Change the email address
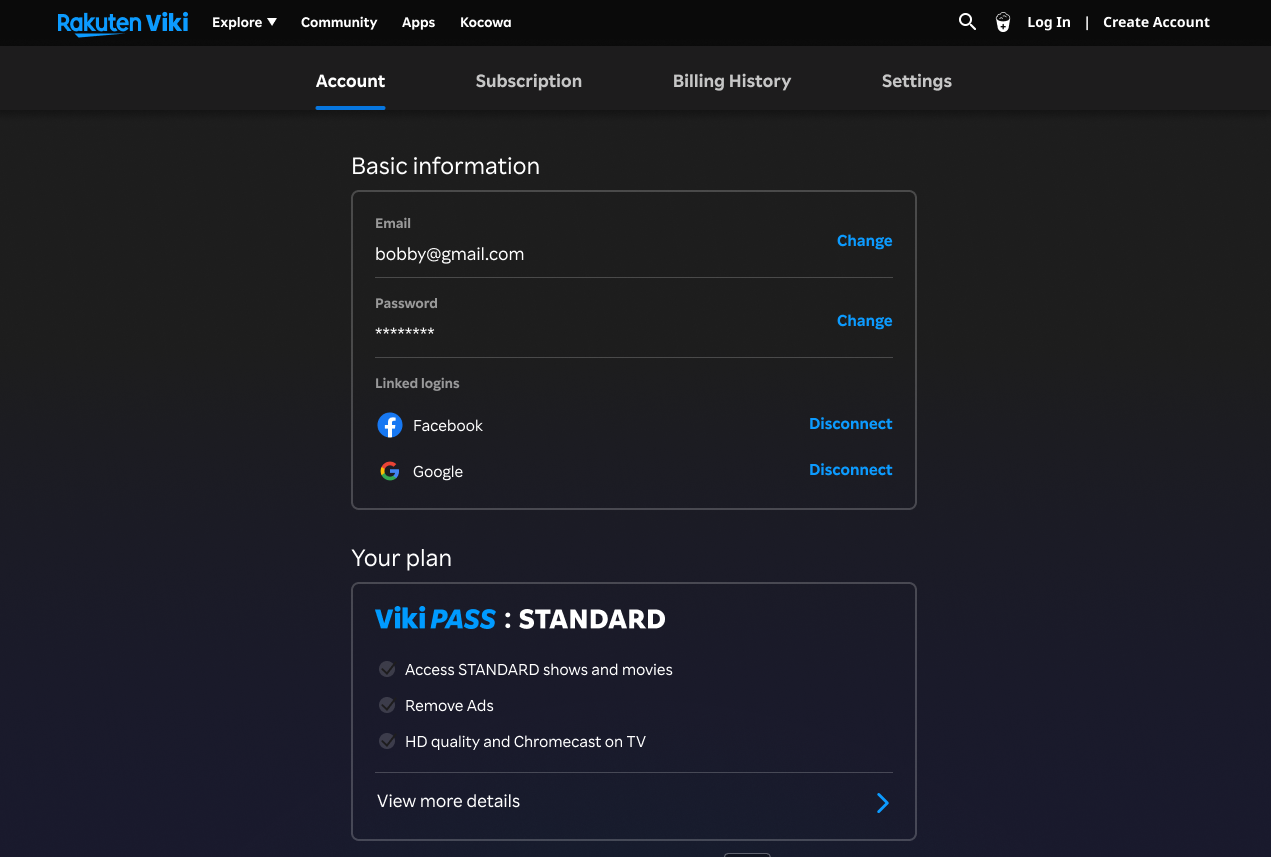 864,241
